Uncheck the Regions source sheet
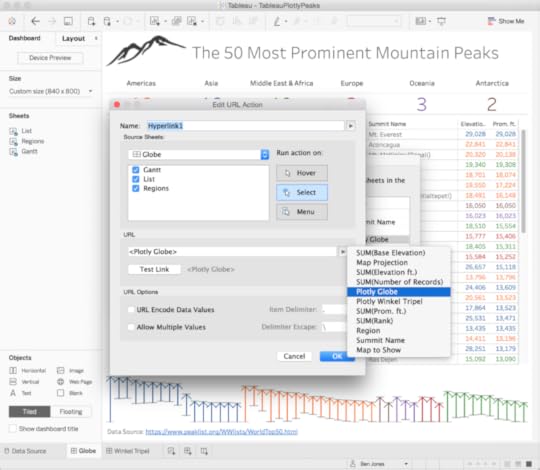 136,188
